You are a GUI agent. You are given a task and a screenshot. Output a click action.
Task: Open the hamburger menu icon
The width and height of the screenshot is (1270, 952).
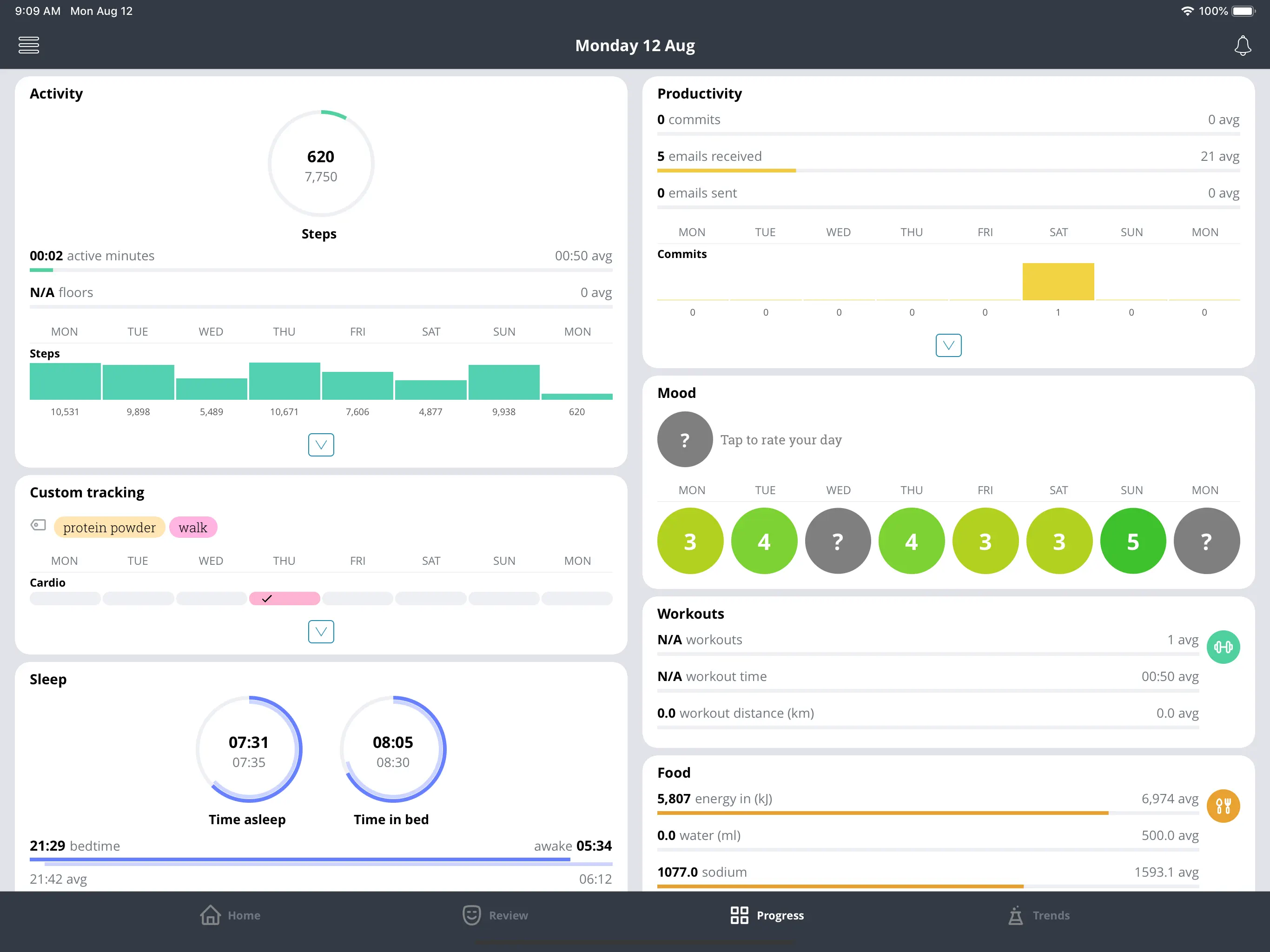pyautogui.click(x=29, y=45)
